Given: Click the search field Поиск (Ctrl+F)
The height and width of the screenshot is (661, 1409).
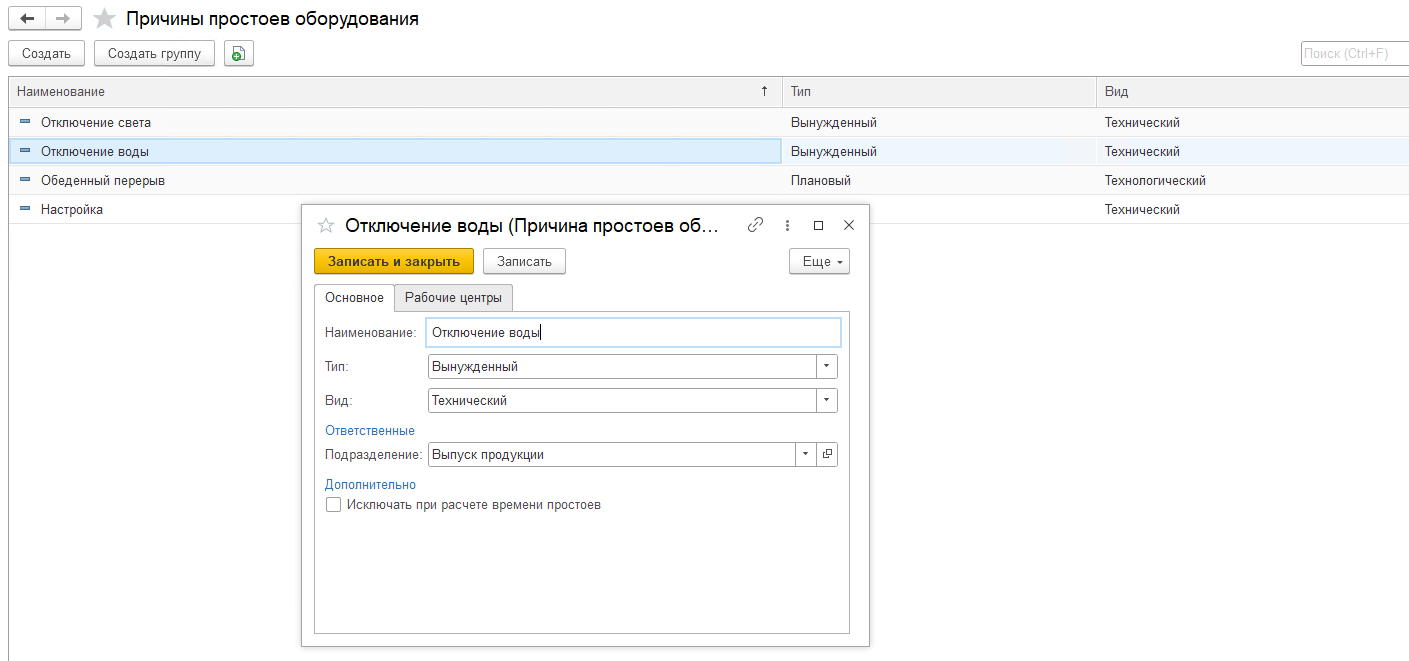Looking at the screenshot, I should click(1354, 54).
